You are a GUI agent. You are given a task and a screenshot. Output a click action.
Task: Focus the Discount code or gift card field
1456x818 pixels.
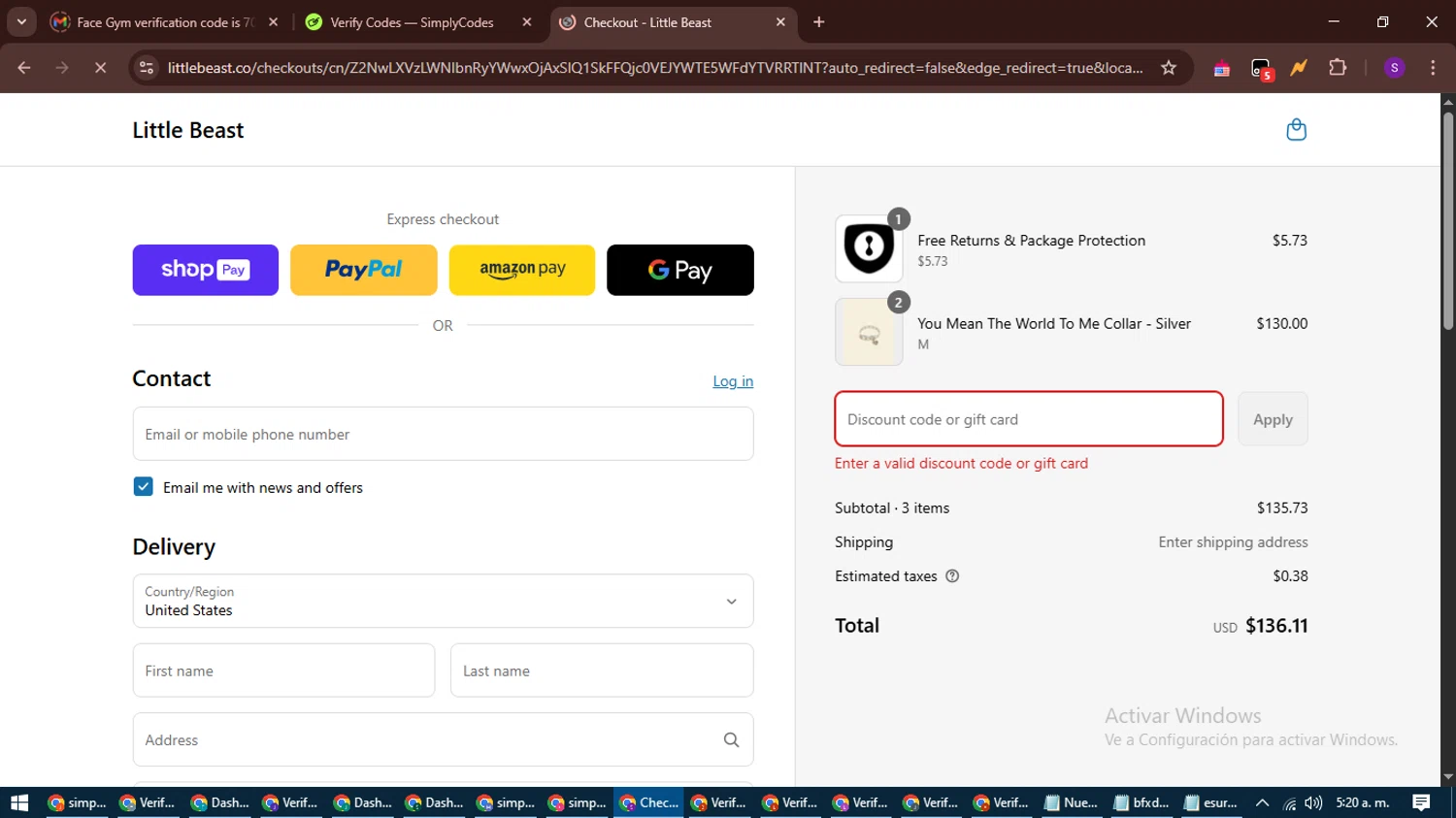[1029, 419]
